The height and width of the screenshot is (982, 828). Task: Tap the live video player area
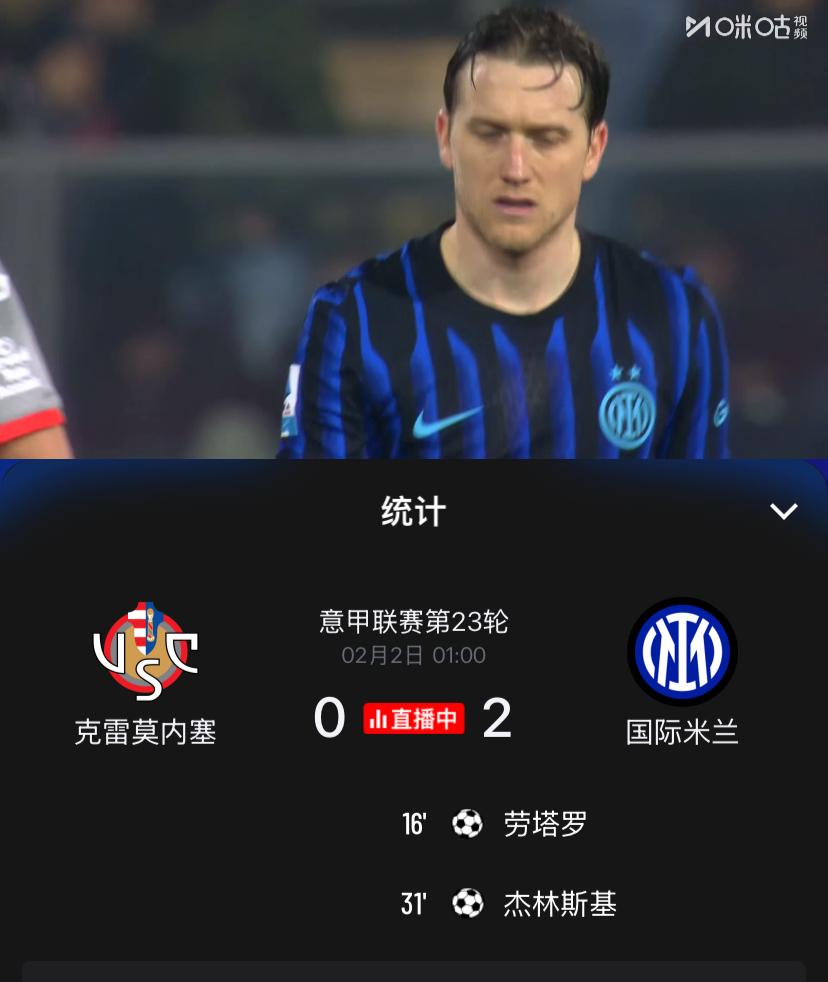414,229
